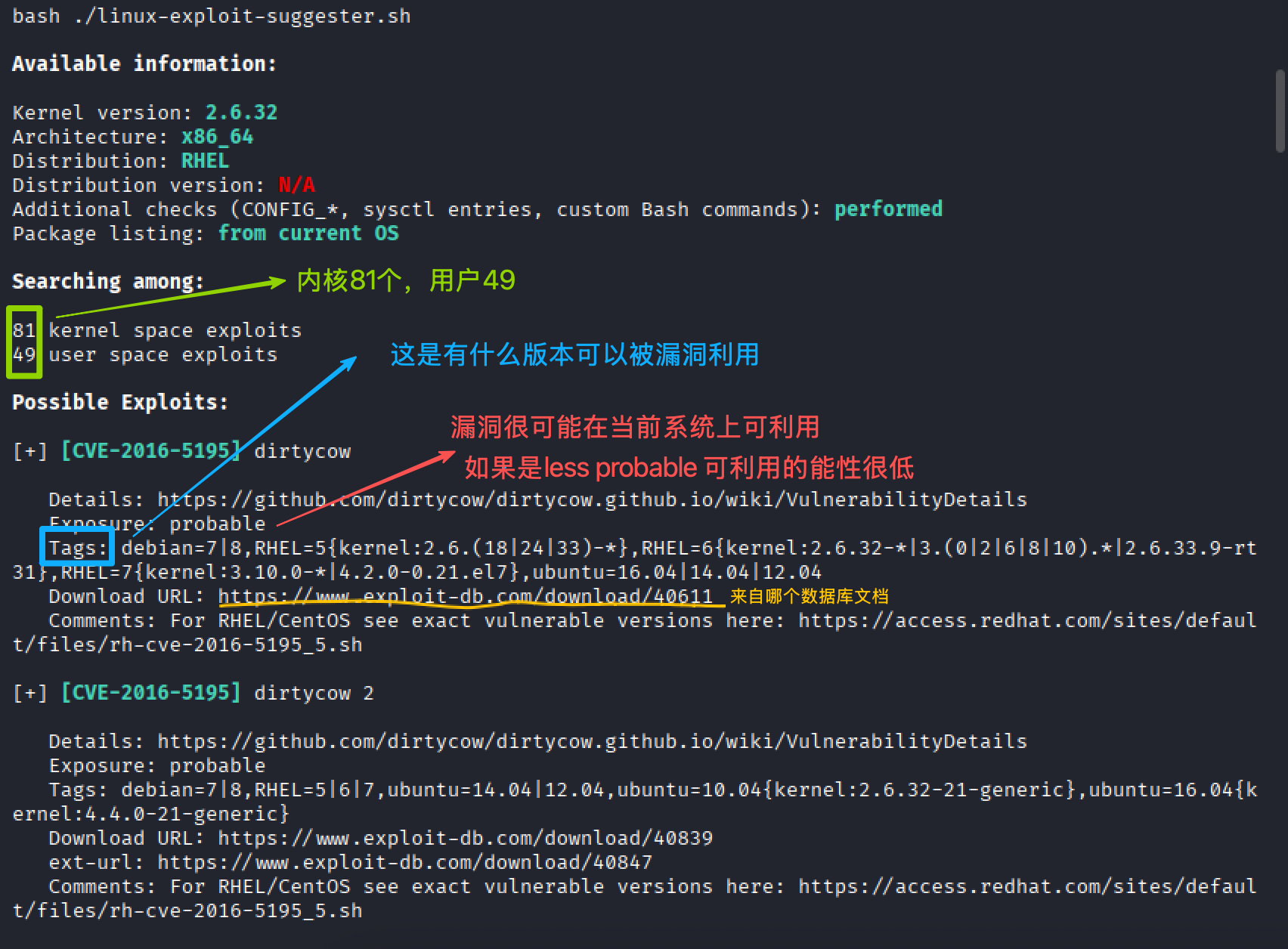Click the first access.redhat.com Comments link
The height and width of the screenshot is (949, 1288).
click(x=1027, y=620)
